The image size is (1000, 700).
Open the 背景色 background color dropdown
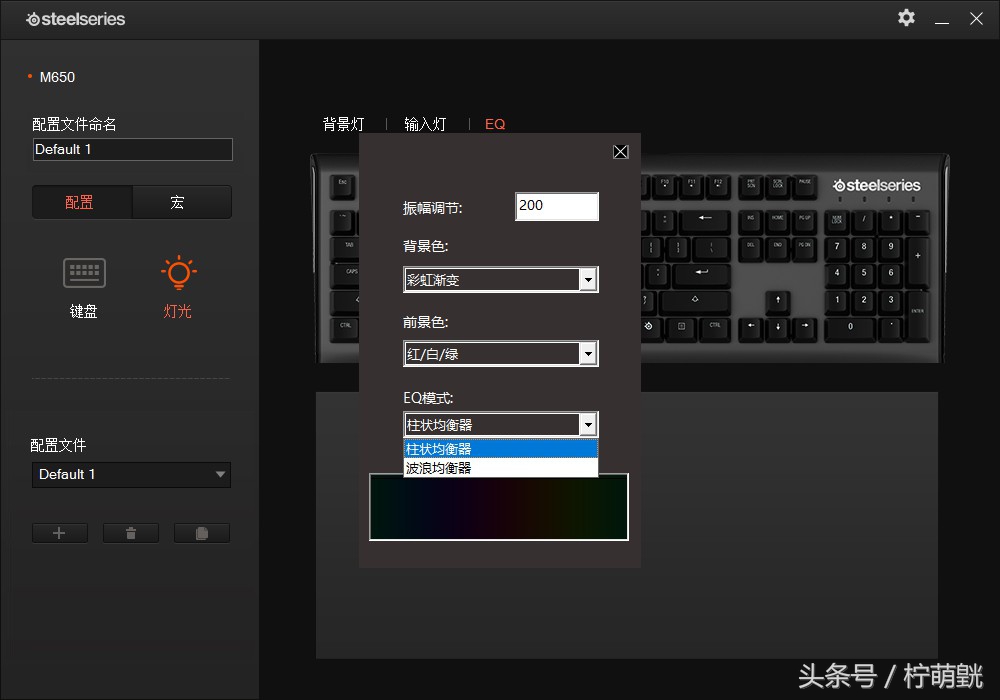point(588,279)
